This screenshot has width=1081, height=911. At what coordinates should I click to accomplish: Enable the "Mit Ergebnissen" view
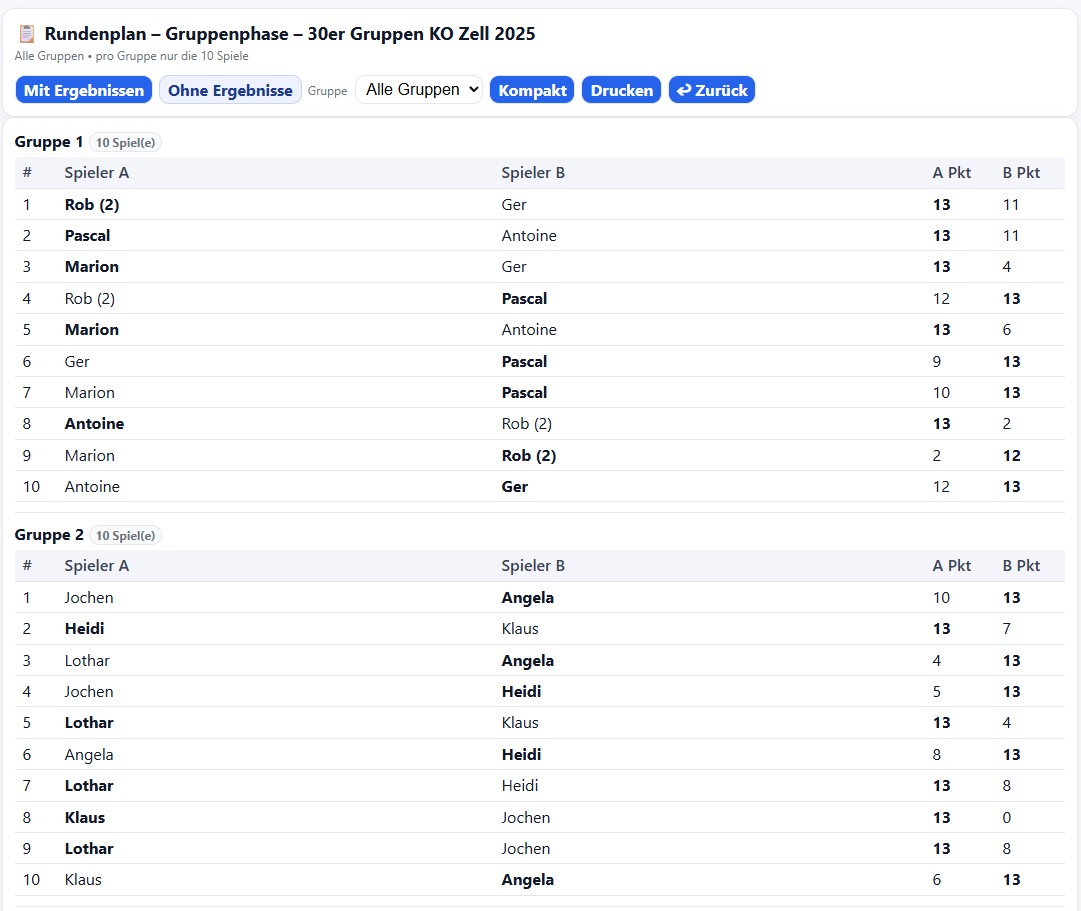click(84, 90)
